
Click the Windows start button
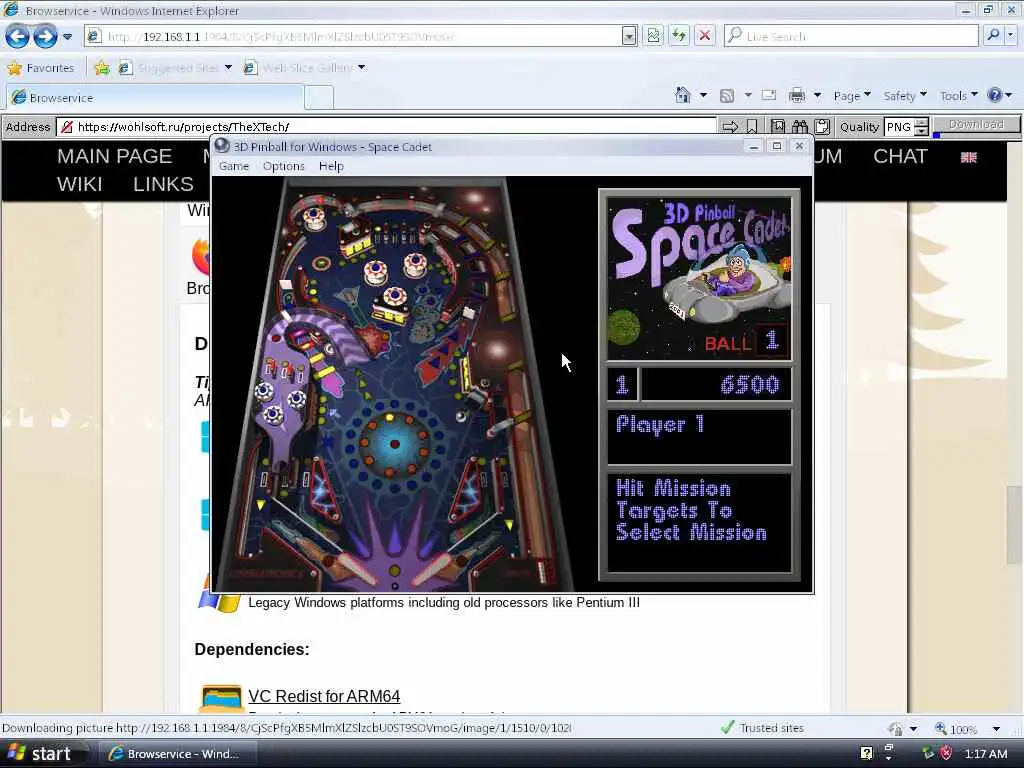click(x=43, y=754)
